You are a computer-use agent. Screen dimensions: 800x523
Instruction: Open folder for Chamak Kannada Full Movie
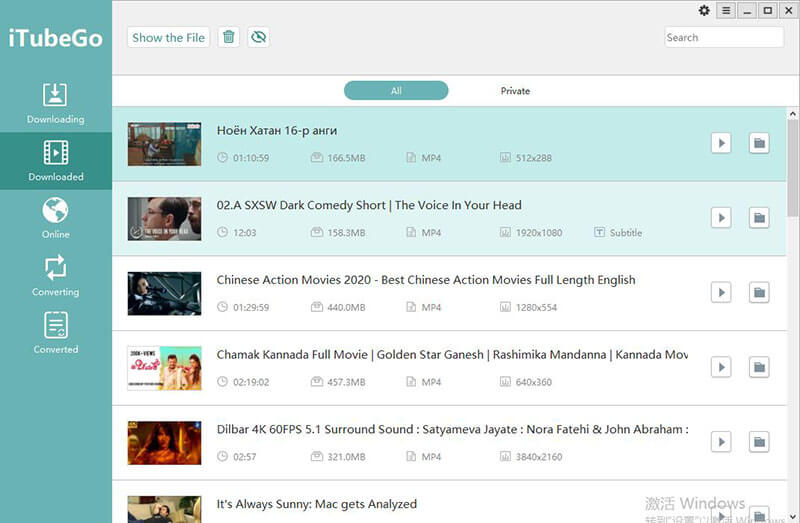coord(759,367)
